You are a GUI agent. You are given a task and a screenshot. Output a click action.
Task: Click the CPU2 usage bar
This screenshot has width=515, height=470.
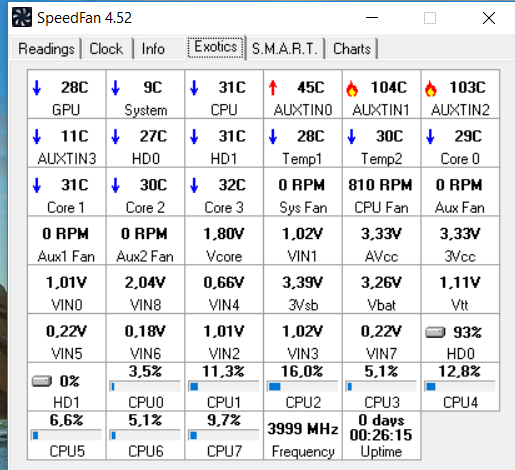[302, 387]
